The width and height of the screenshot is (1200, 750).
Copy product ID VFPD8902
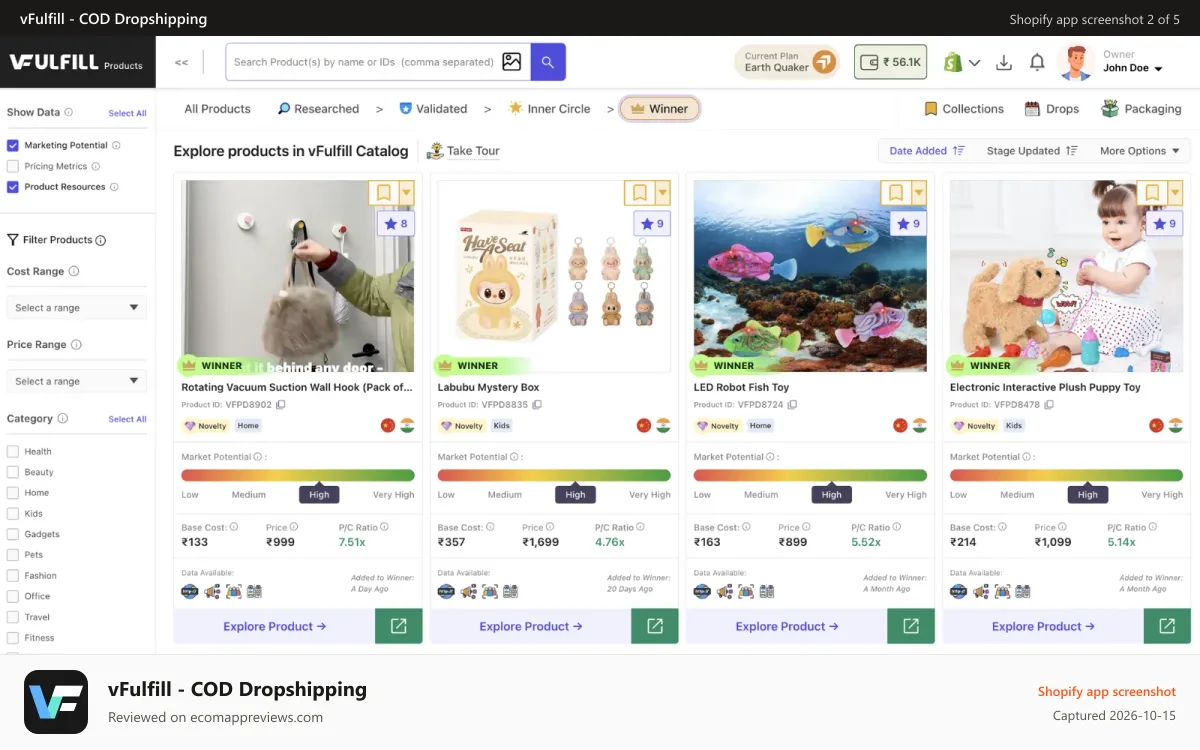tap(281, 405)
